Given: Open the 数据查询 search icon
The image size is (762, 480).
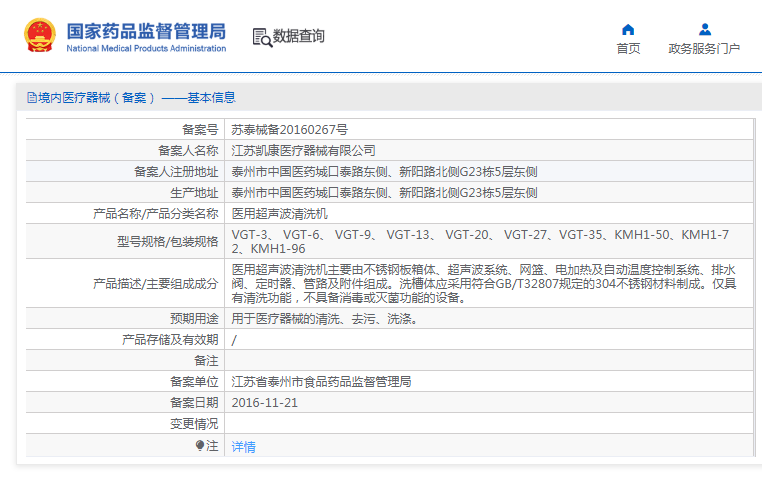Looking at the screenshot, I should (x=262, y=37).
